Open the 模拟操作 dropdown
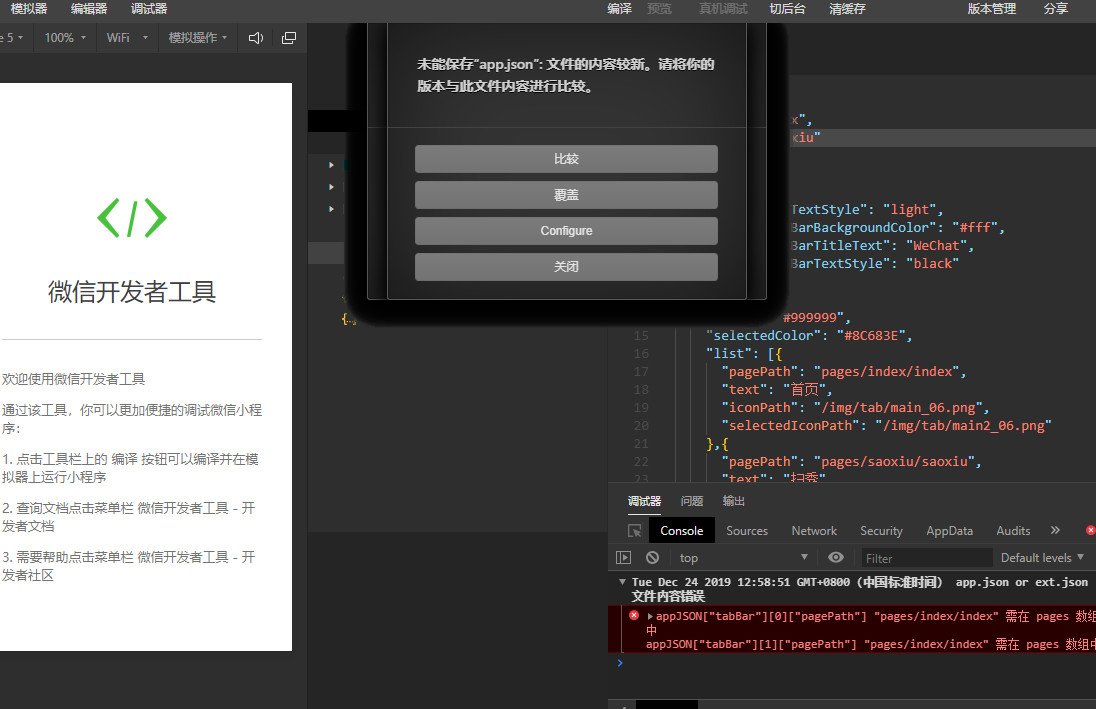 point(198,38)
